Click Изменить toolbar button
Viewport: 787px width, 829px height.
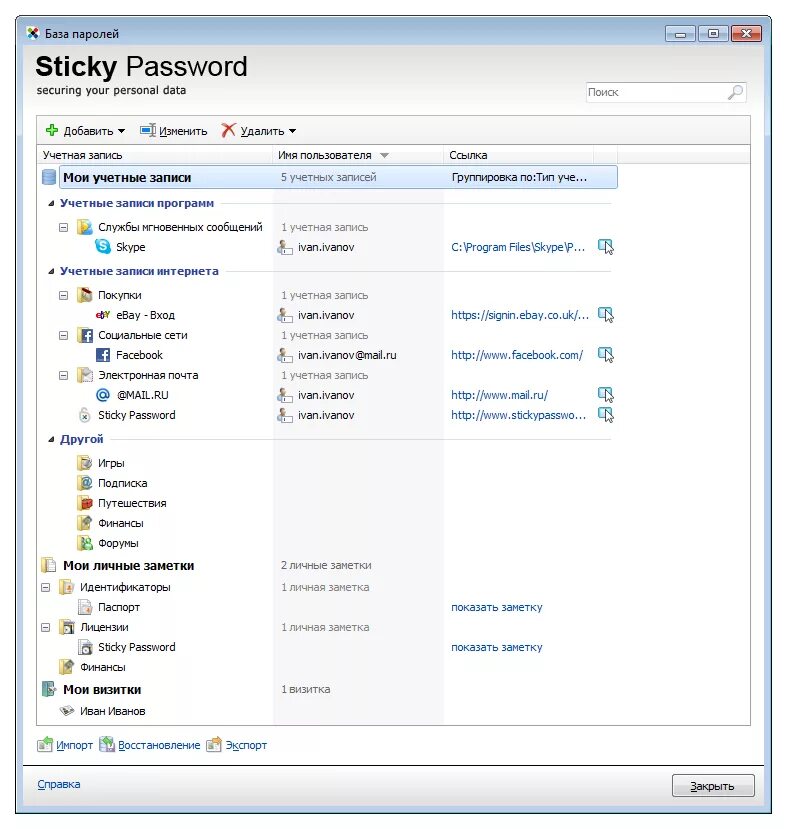(x=173, y=131)
